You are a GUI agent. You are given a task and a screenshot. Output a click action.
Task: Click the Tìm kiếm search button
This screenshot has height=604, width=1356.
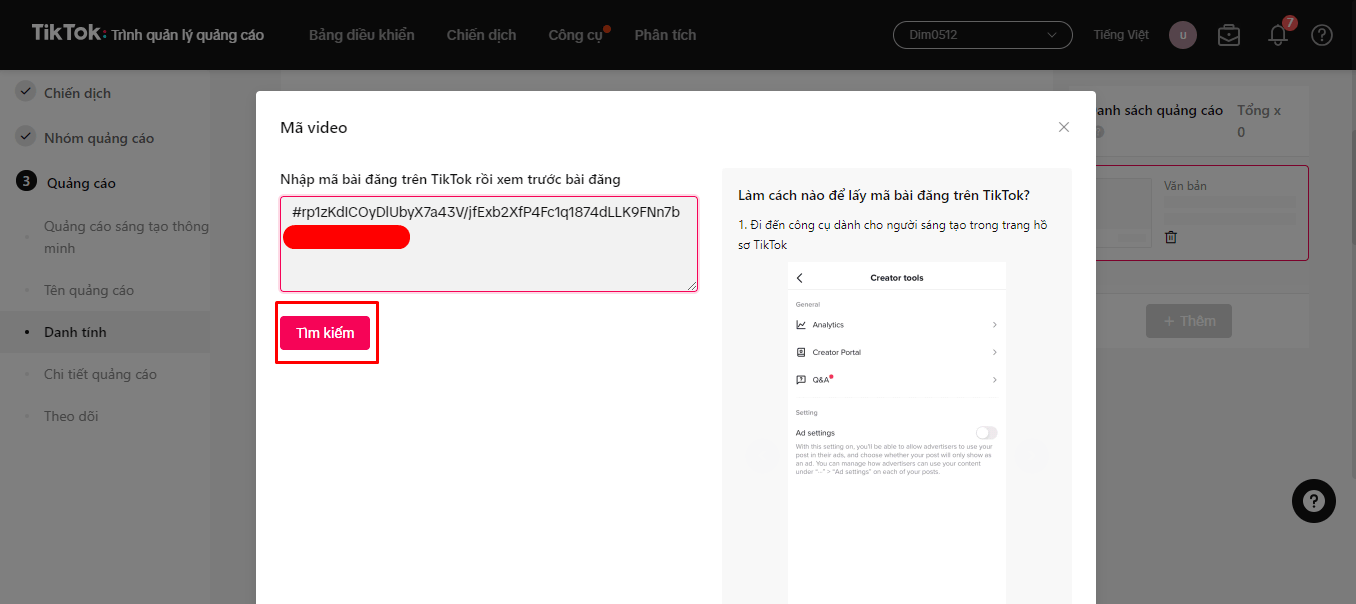[325, 333]
